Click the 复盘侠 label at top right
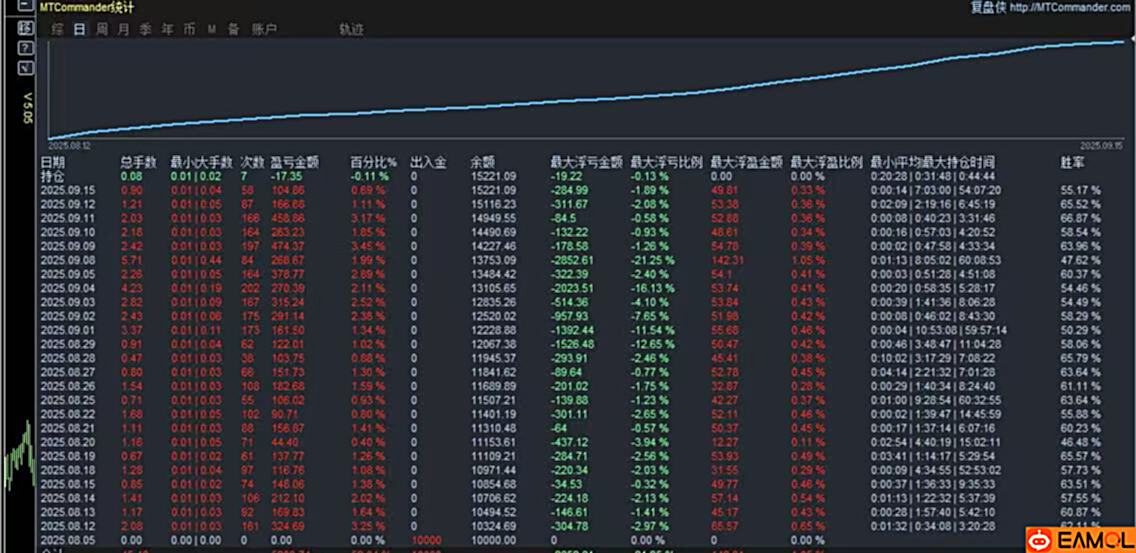Screen dimensions: 1136x553 tap(988, 7)
